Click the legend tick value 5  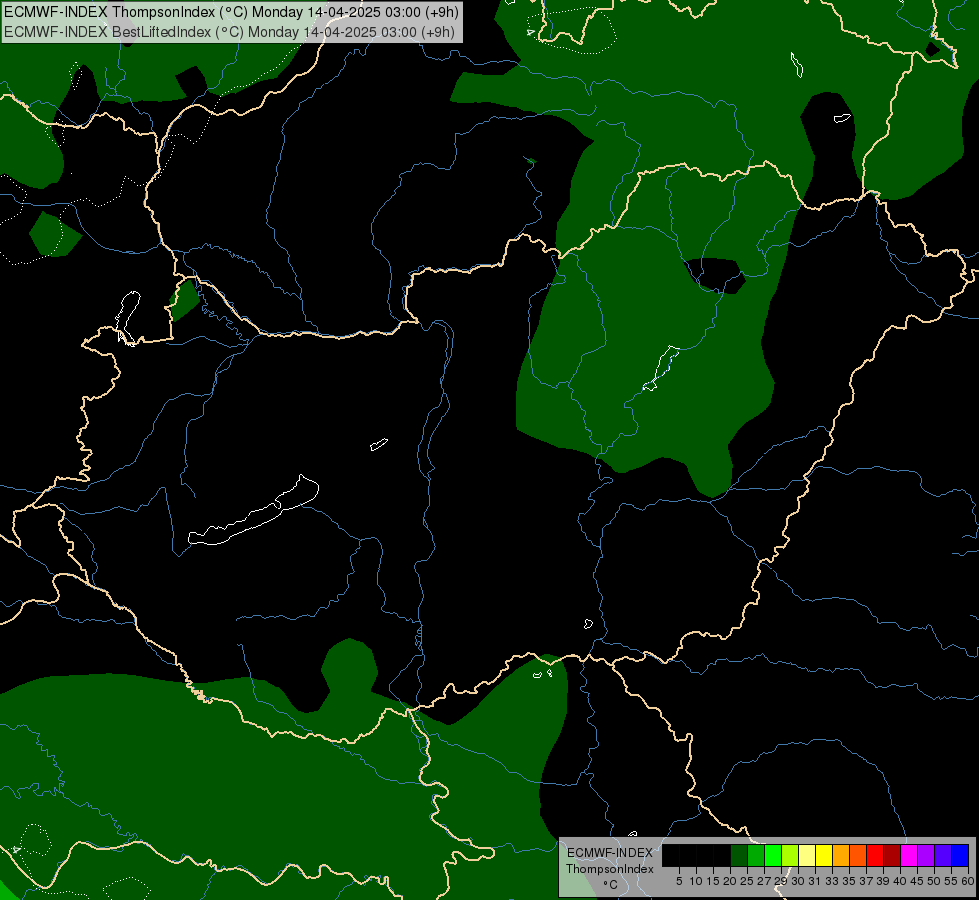point(679,881)
